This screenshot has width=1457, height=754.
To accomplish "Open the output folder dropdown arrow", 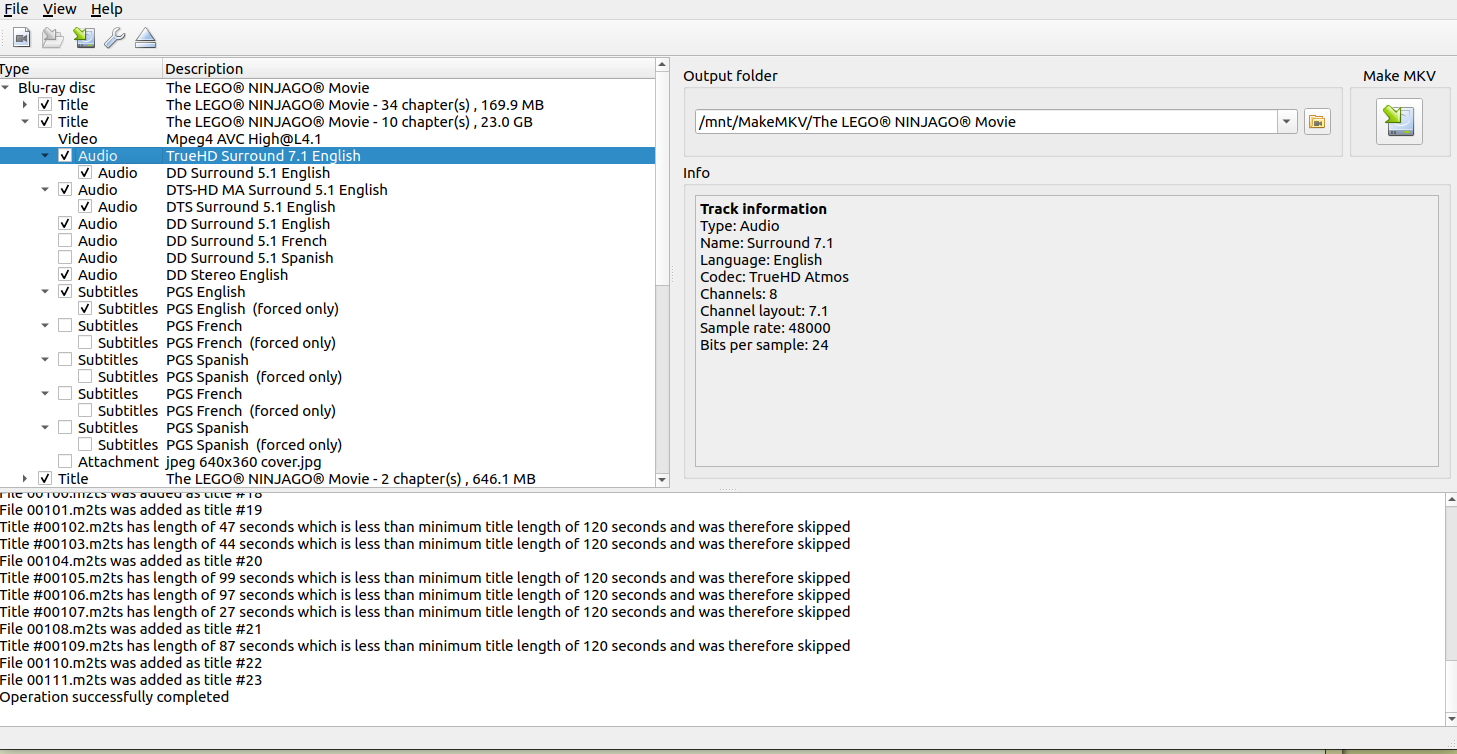I will [1287, 122].
